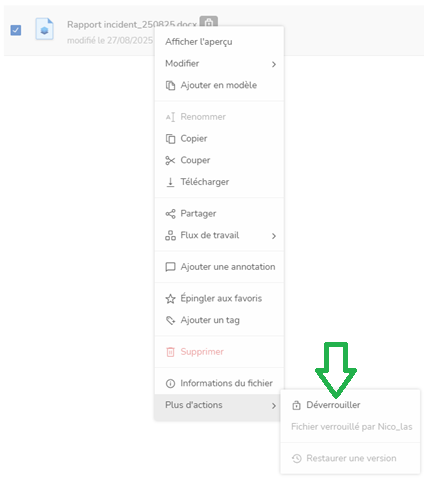
Task: Click the Partager share icon
Action: 170,214
